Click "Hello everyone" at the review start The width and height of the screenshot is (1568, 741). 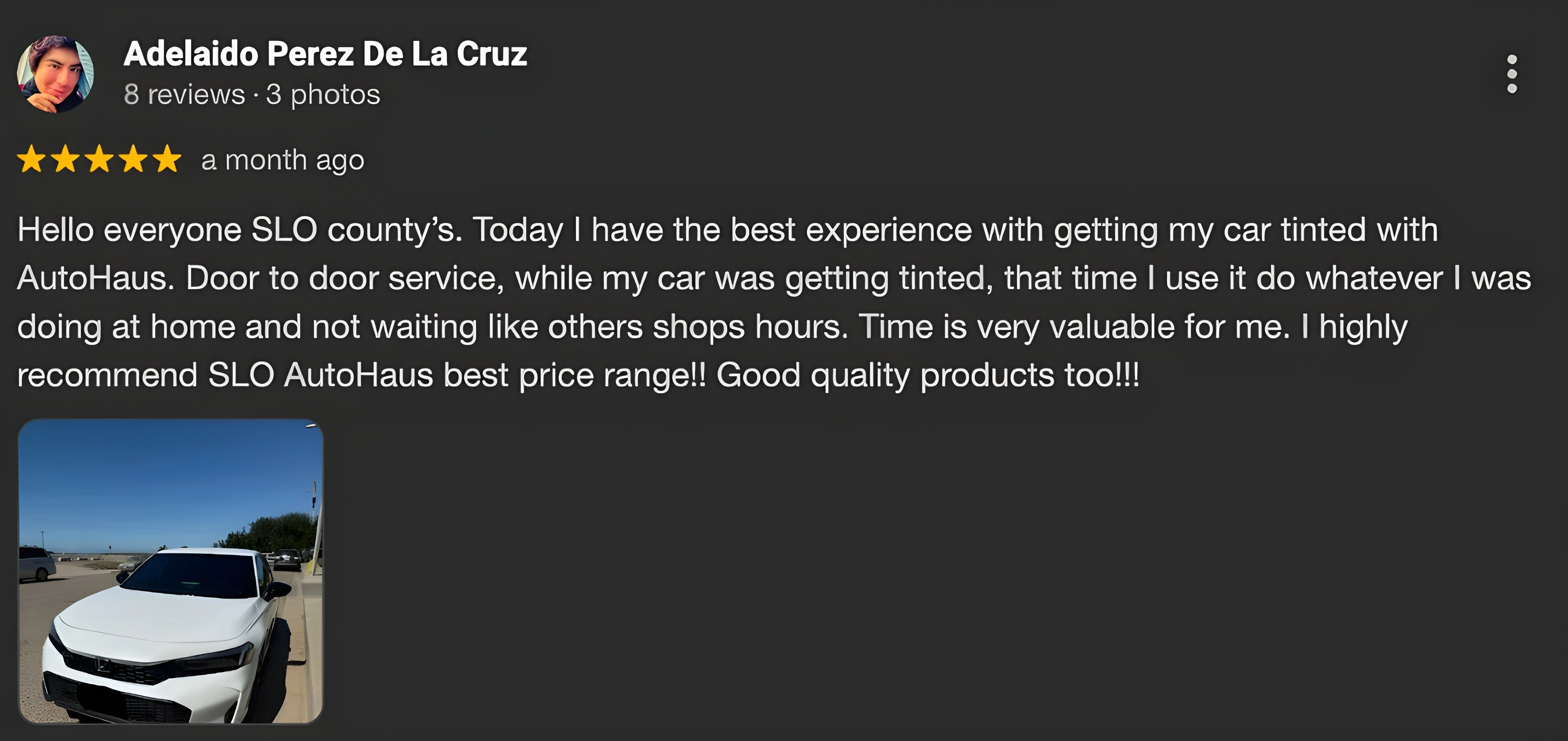[129, 230]
